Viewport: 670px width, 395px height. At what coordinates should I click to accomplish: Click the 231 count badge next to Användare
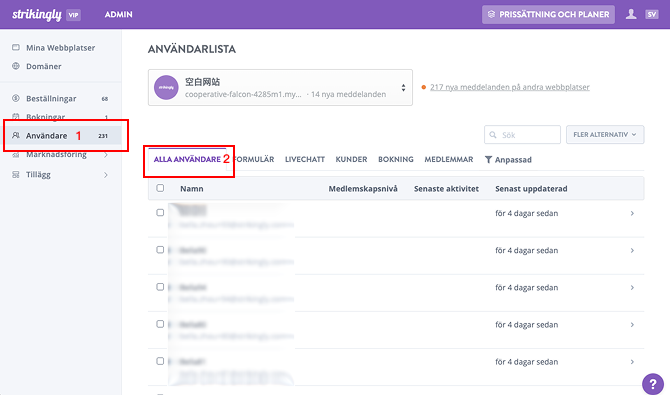(x=103, y=136)
